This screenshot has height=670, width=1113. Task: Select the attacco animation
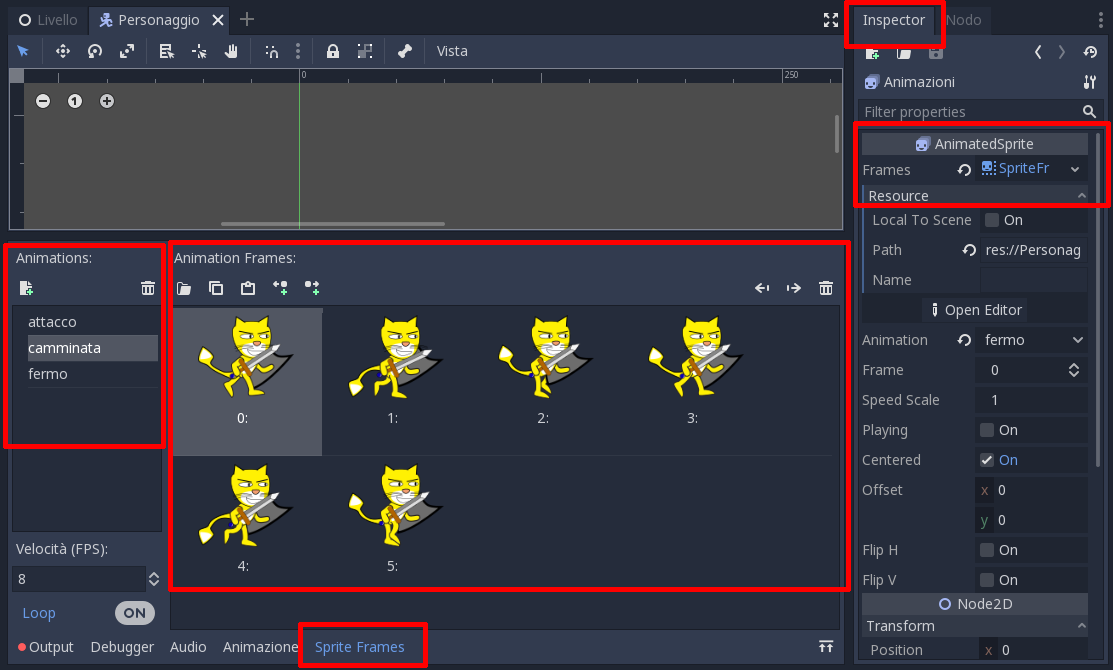tap(52, 322)
